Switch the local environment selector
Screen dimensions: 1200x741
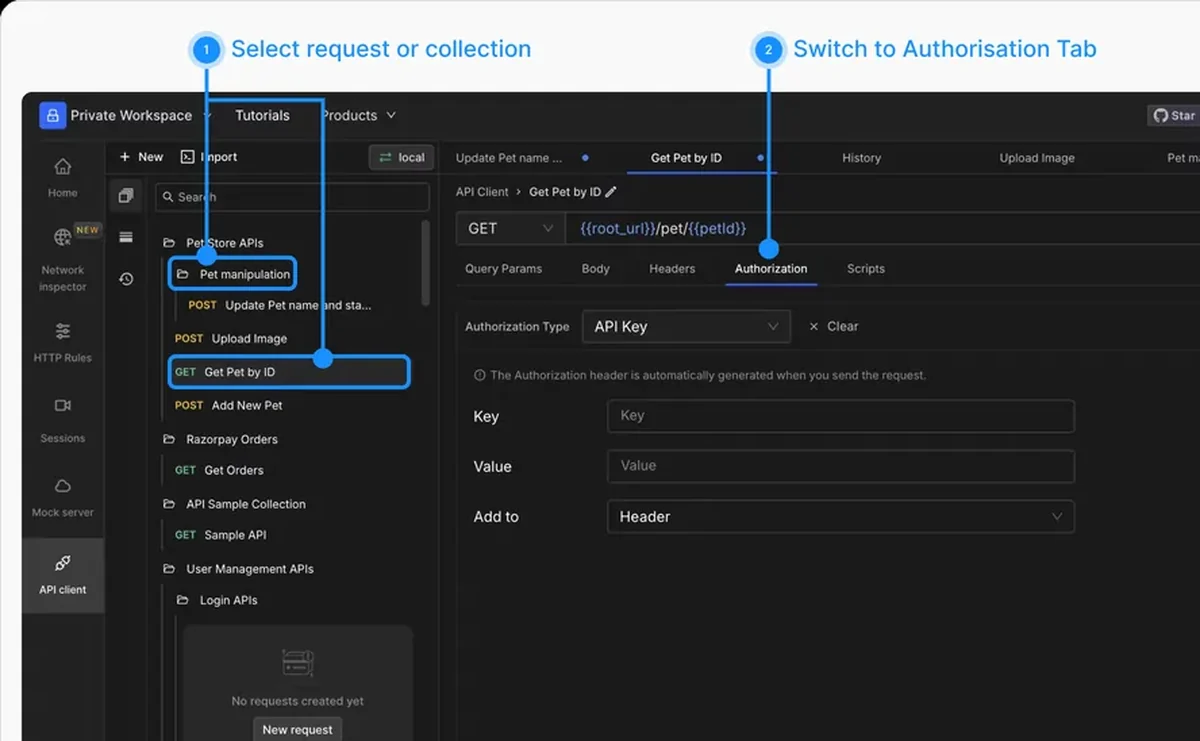401,157
